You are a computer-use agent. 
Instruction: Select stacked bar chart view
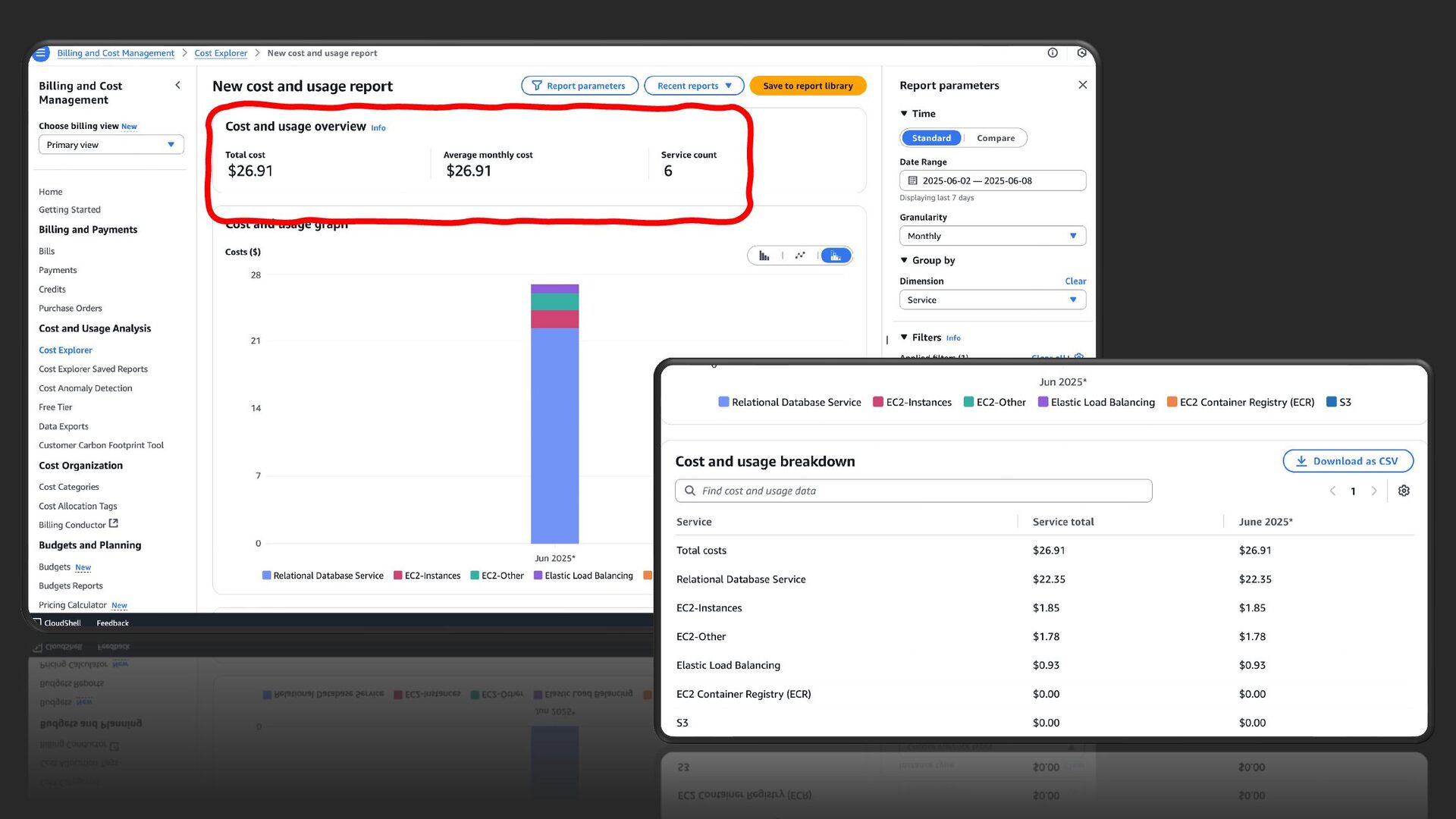[836, 256]
